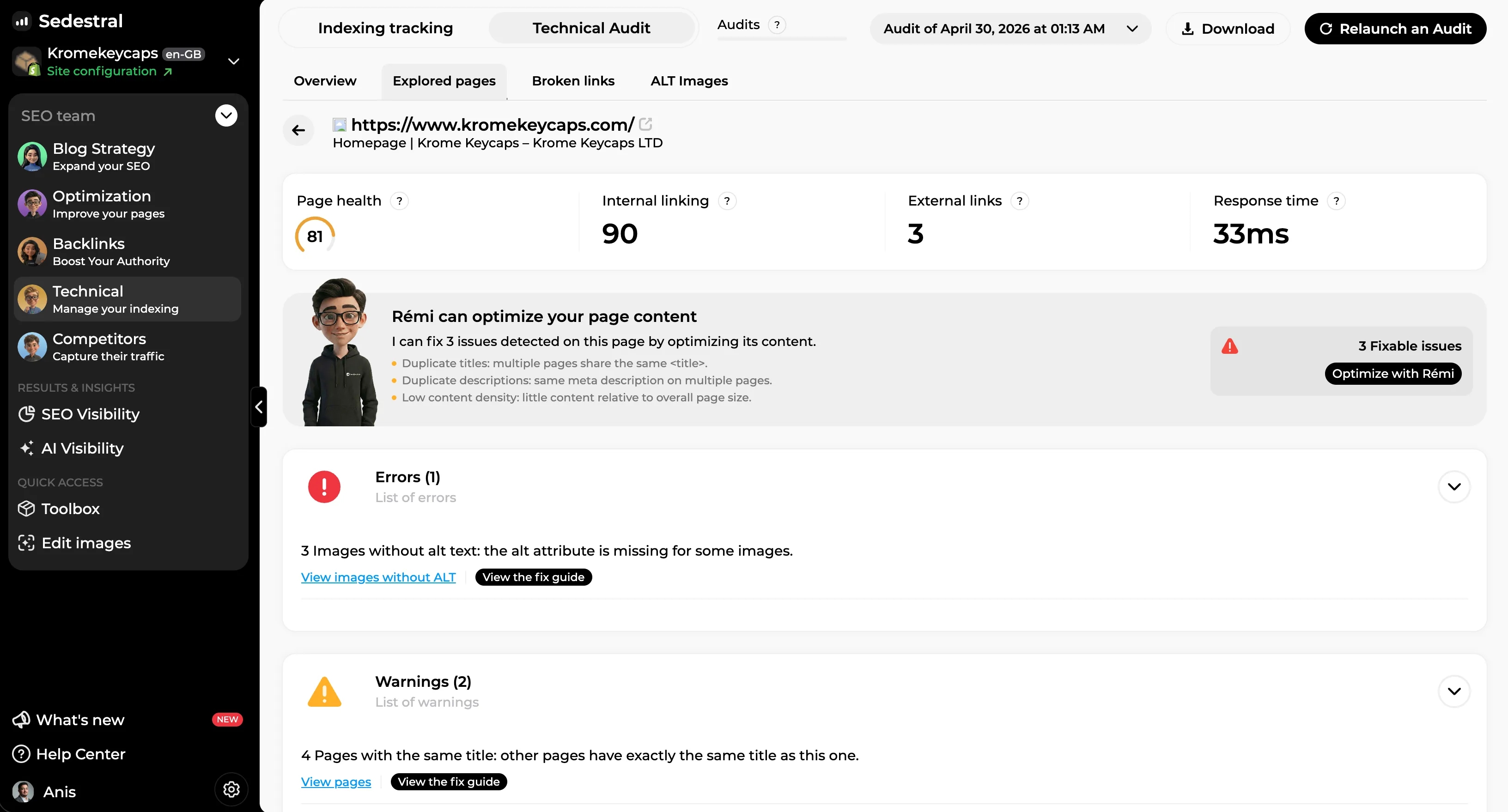Open Optimization agent
The image size is (1508, 812).
point(128,204)
